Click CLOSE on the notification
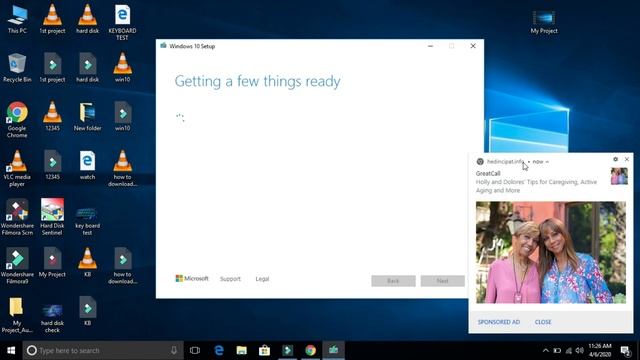Screen dimensions: 640x360 (543, 322)
